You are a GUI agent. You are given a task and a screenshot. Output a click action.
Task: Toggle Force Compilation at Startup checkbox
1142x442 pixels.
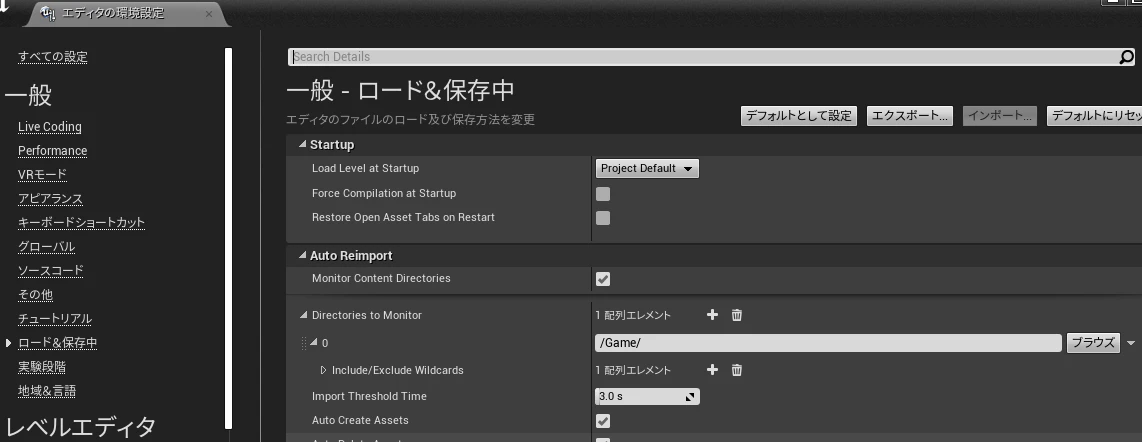603,194
